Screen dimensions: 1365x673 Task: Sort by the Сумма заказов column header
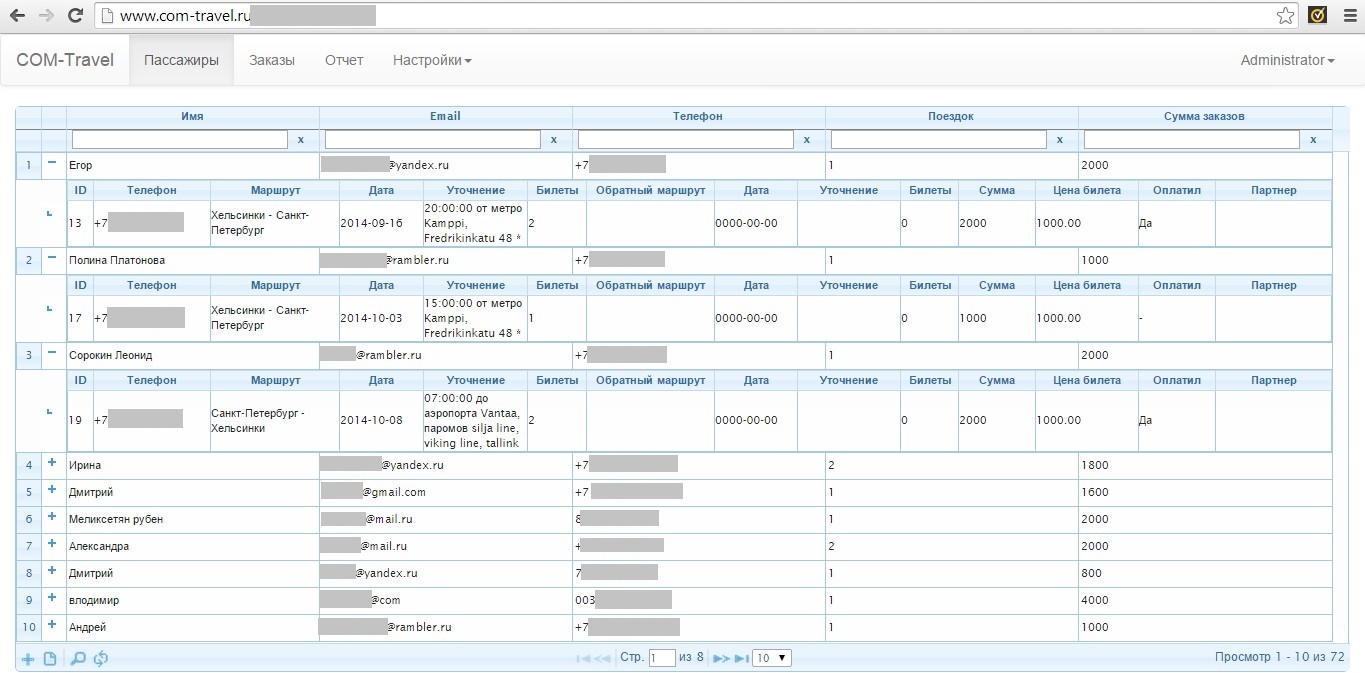[1204, 116]
